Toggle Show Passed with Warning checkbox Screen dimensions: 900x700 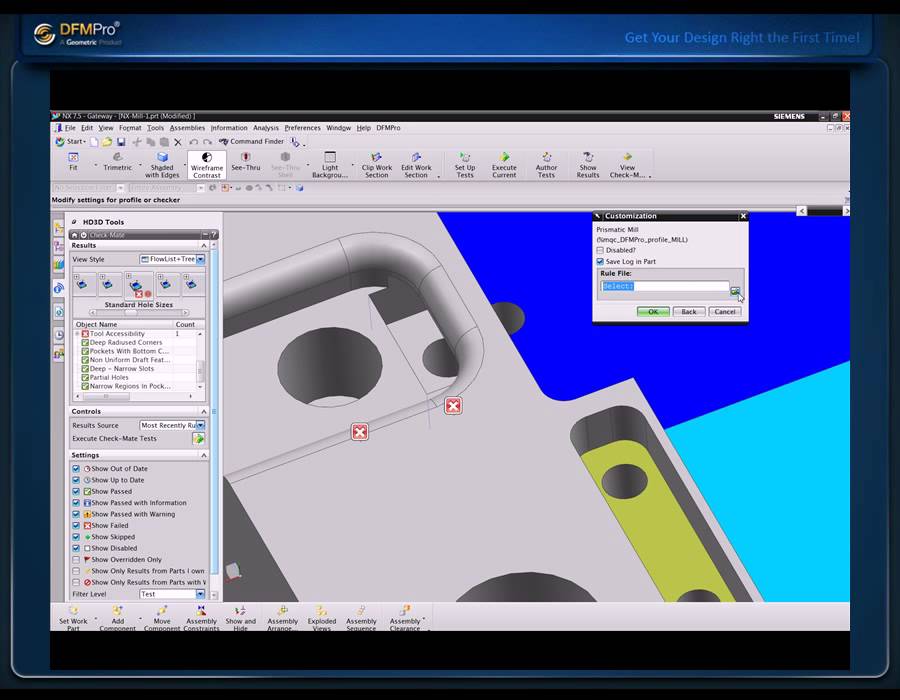point(76,514)
